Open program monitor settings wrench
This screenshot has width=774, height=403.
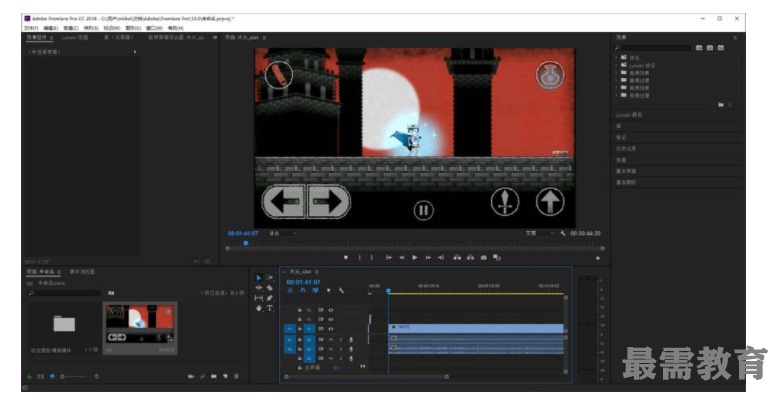[x=563, y=233]
